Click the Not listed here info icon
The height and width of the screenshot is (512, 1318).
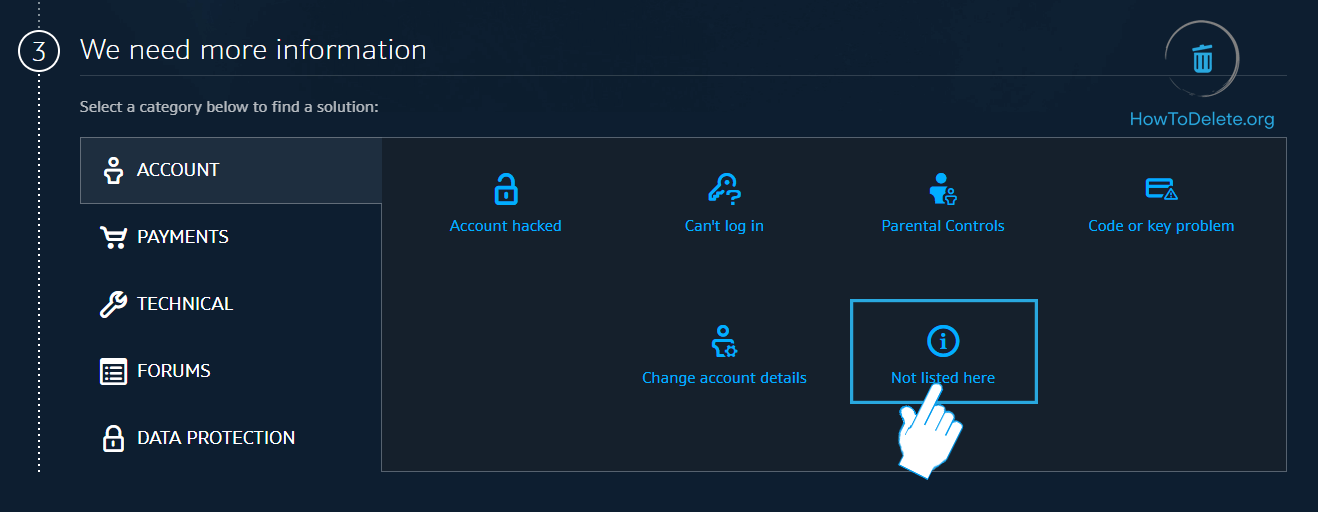click(x=943, y=341)
